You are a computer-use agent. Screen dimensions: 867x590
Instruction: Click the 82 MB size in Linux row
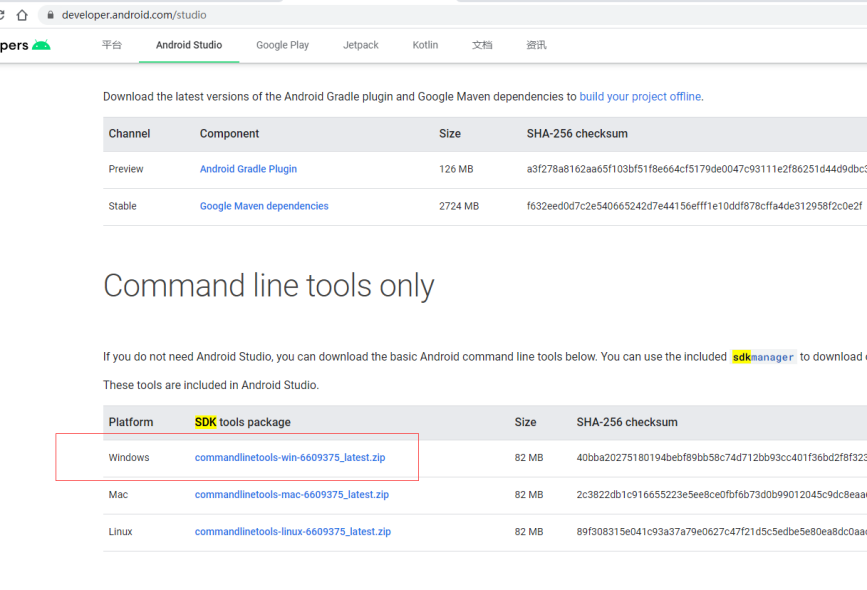pyautogui.click(x=529, y=531)
